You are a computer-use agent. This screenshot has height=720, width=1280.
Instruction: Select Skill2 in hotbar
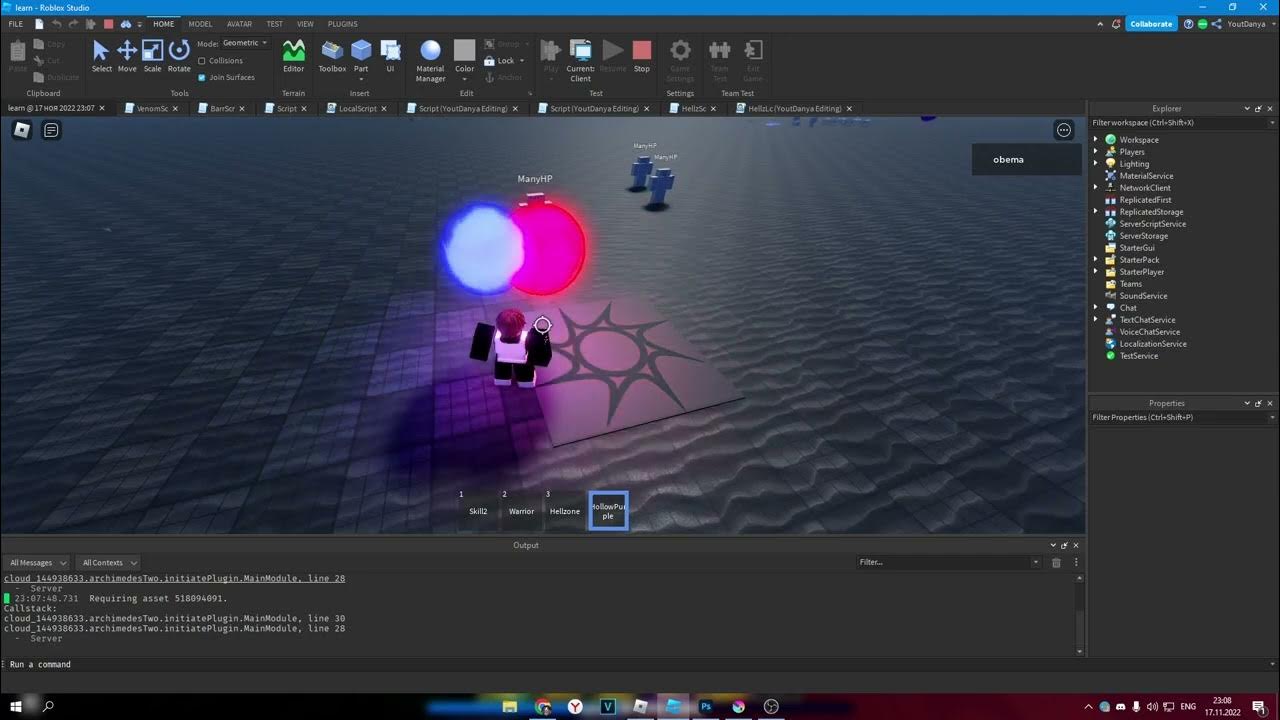[x=478, y=511]
